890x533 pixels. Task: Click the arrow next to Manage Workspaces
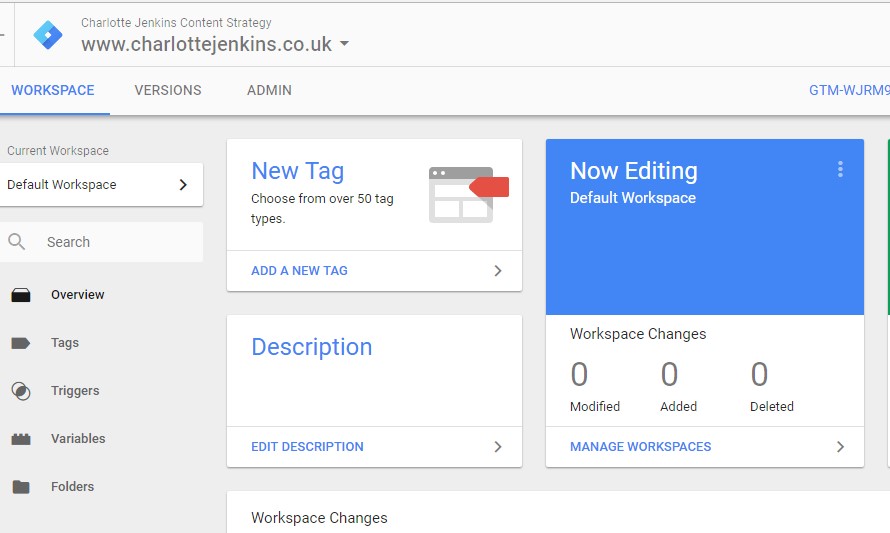[x=840, y=447]
